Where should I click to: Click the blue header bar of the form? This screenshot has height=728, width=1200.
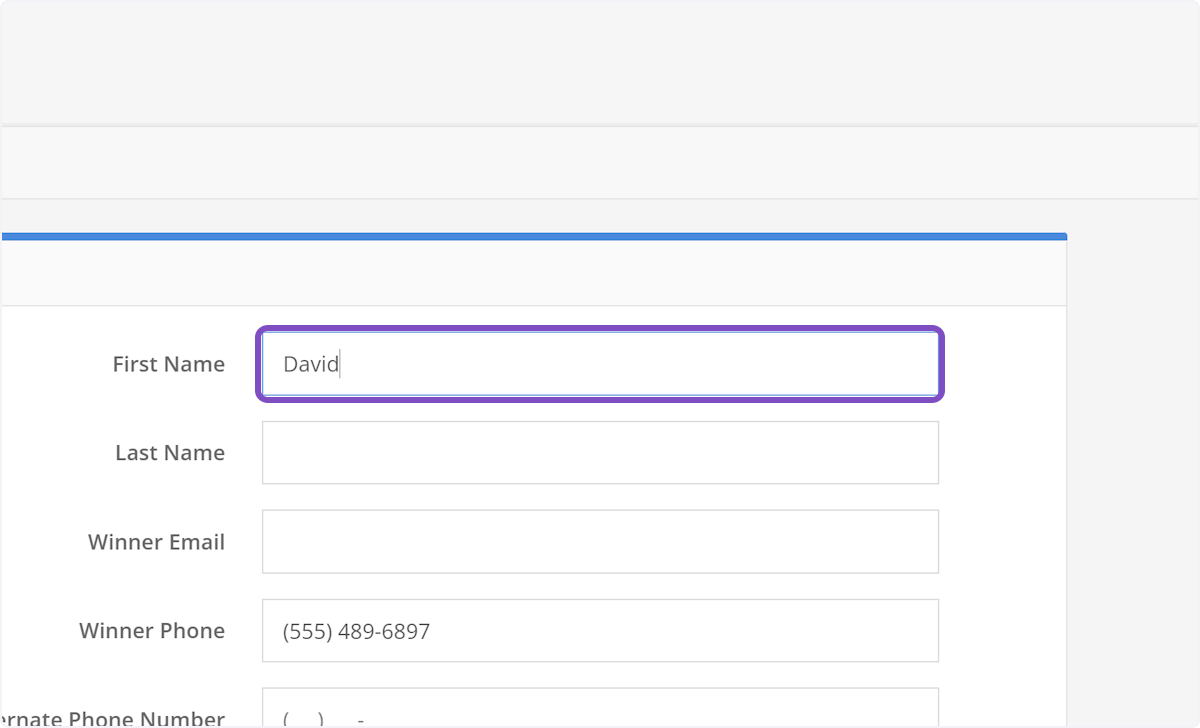click(533, 236)
